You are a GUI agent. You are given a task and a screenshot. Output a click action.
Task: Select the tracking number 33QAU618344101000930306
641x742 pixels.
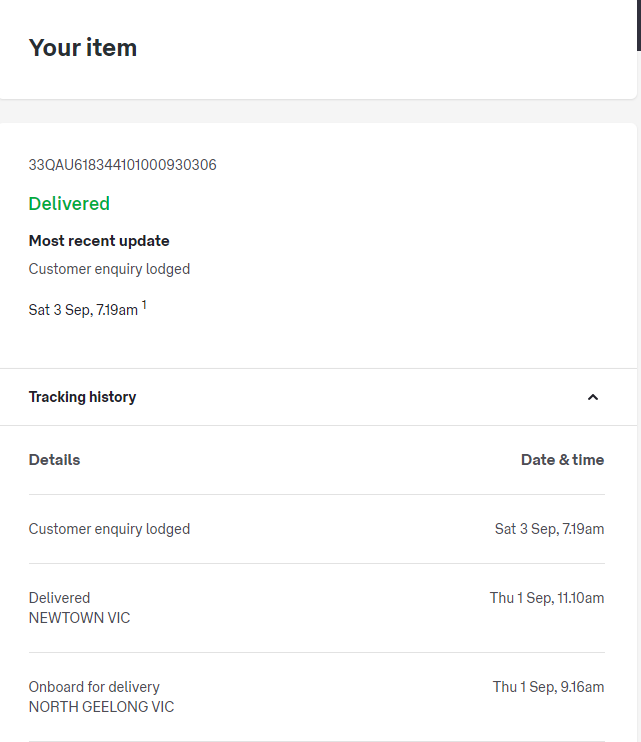point(122,165)
